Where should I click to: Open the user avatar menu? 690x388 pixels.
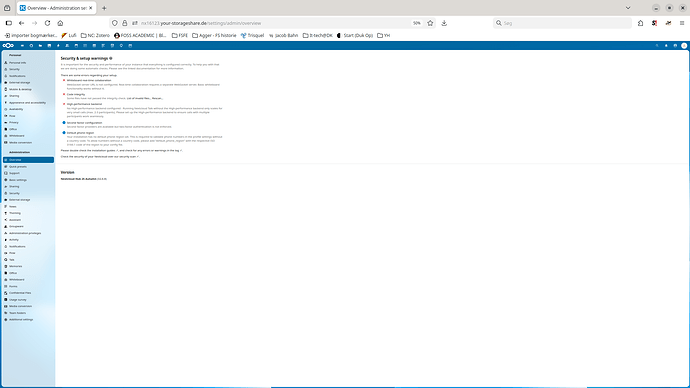[x=684, y=45]
